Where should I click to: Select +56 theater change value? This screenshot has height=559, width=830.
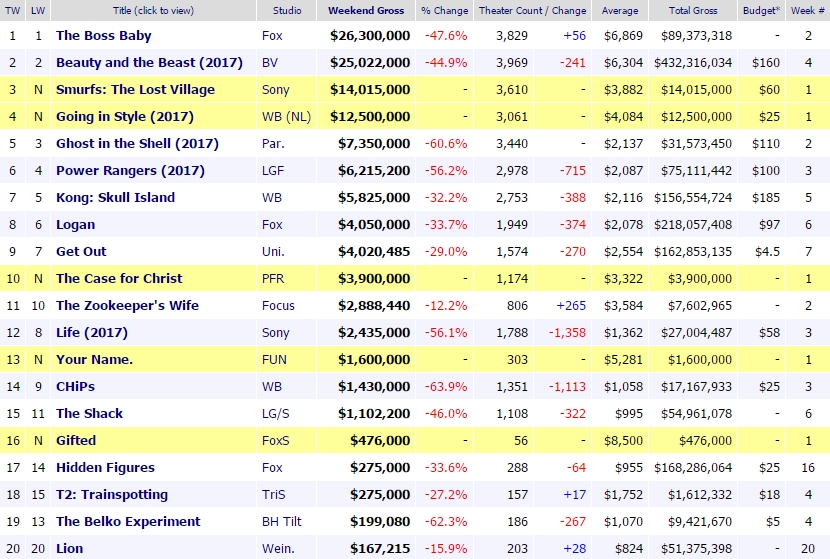tap(574, 35)
